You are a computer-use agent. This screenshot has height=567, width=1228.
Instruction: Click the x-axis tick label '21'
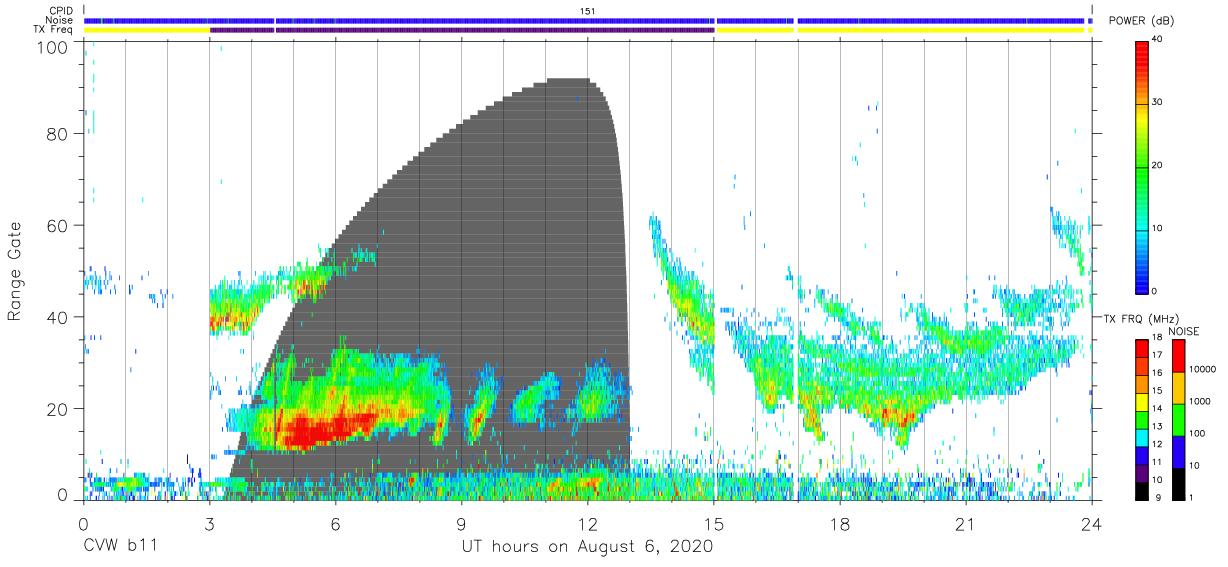(965, 524)
